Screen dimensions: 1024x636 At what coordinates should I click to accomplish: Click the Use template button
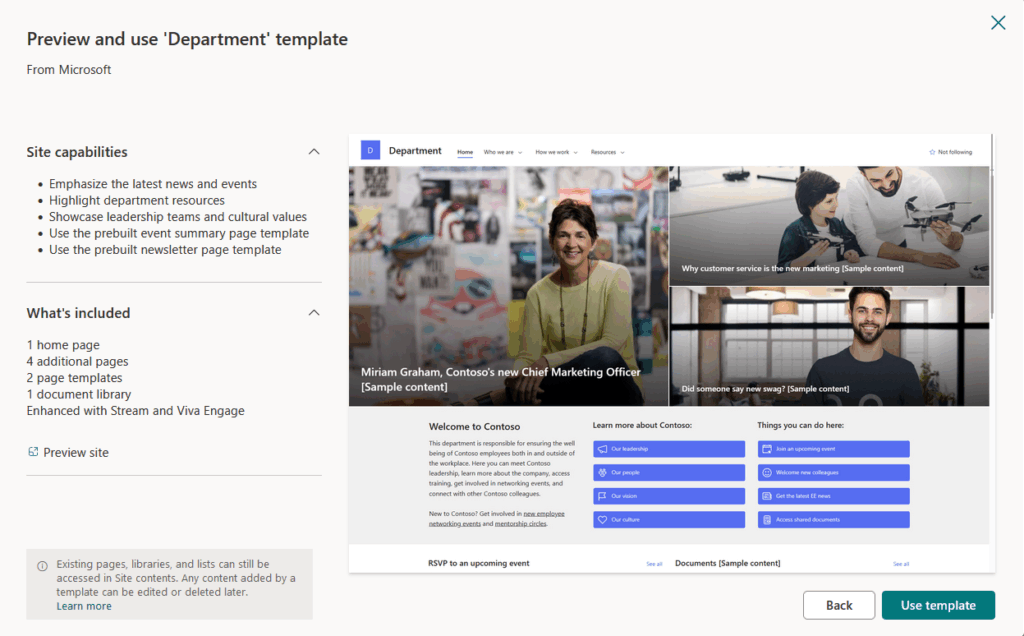pyautogui.click(x=938, y=605)
